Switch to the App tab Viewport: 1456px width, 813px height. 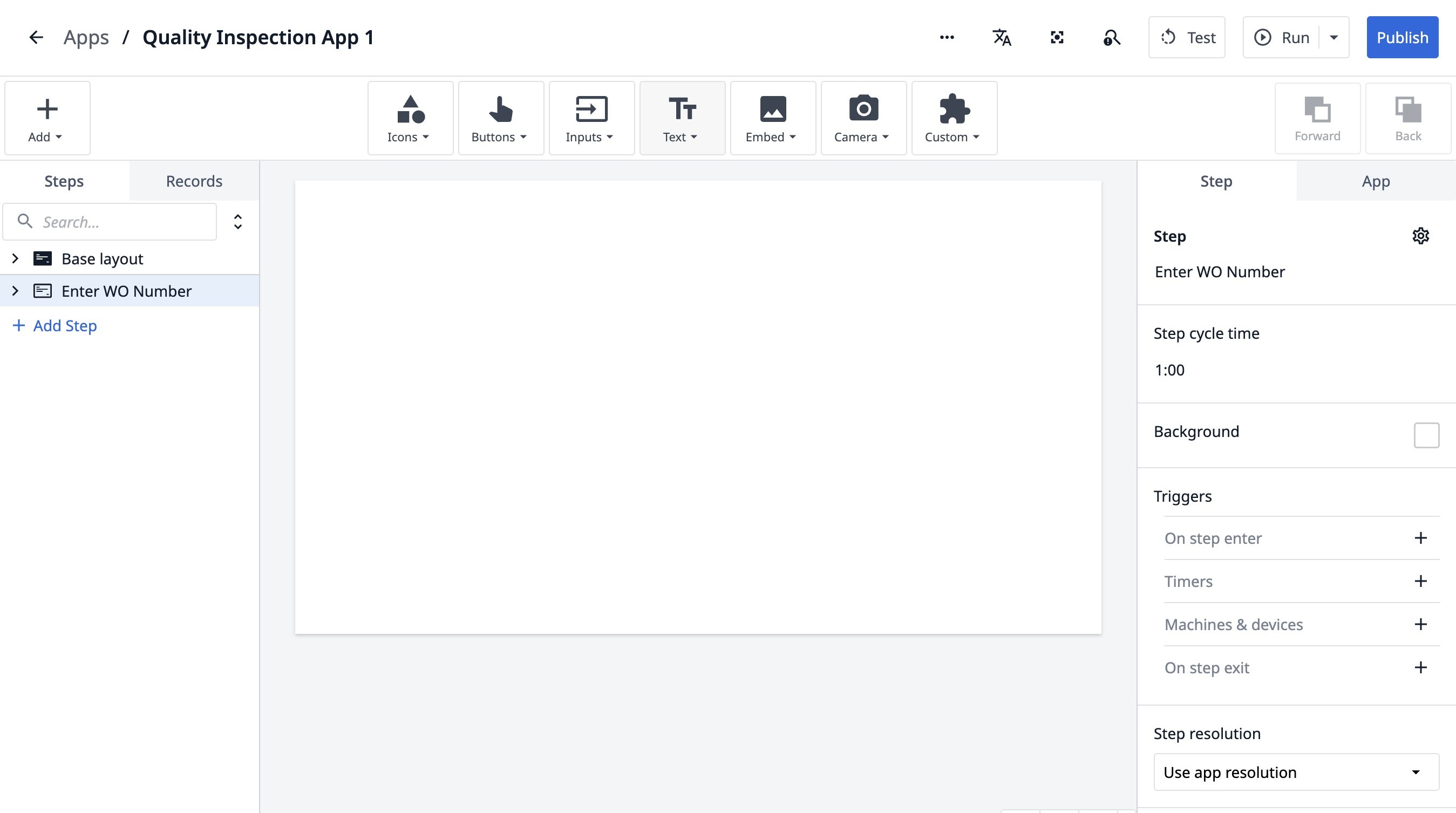click(1375, 181)
